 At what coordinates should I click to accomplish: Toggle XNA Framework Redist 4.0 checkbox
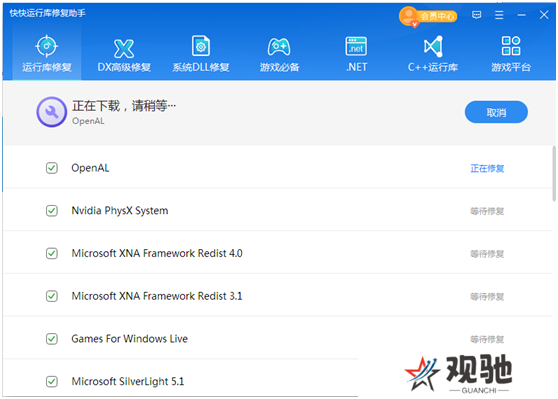click(52, 253)
